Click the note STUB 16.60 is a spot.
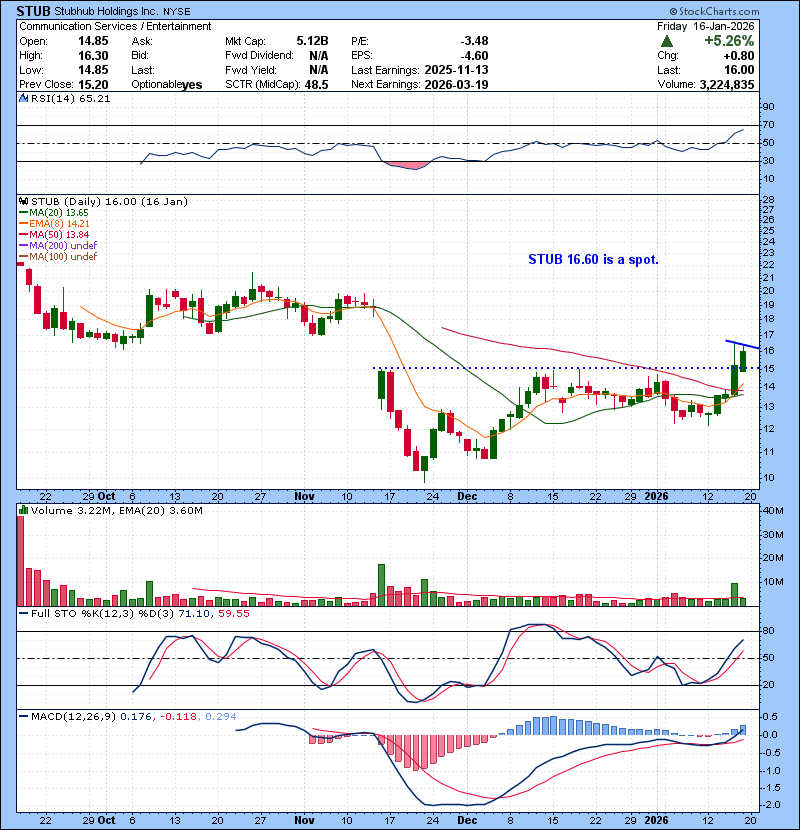The width and height of the screenshot is (800, 830). (594, 259)
